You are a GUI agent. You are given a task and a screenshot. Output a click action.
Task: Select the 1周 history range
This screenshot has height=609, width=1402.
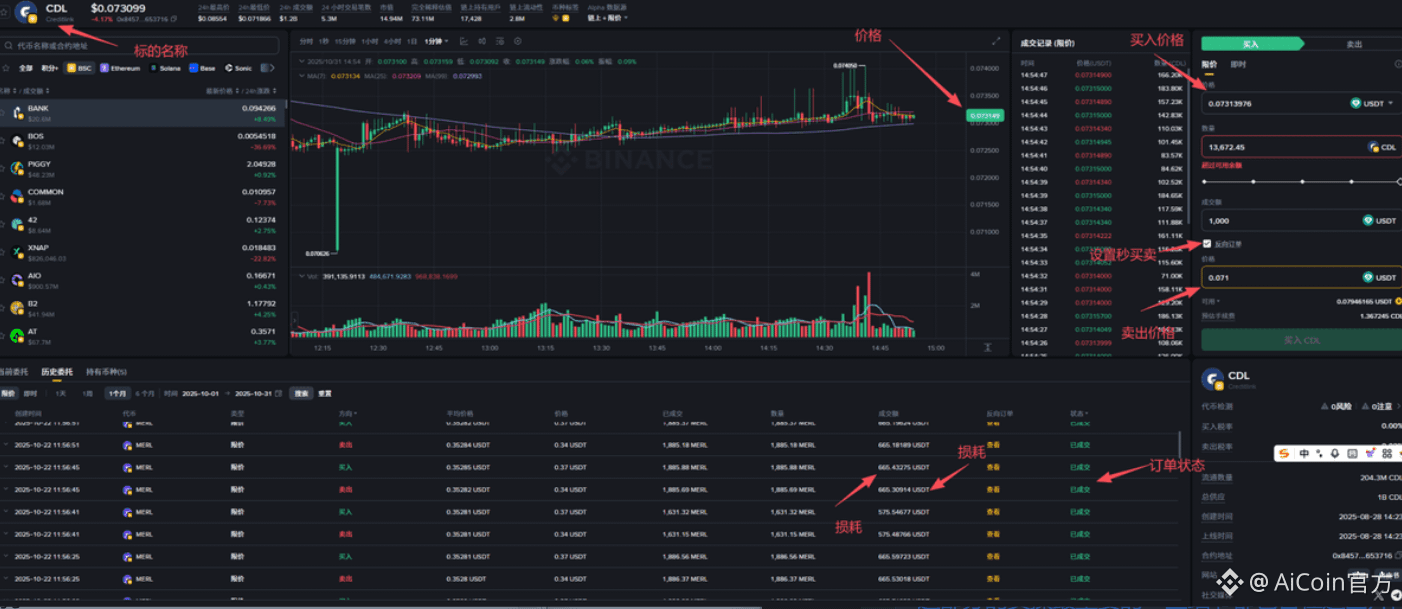(88, 394)
